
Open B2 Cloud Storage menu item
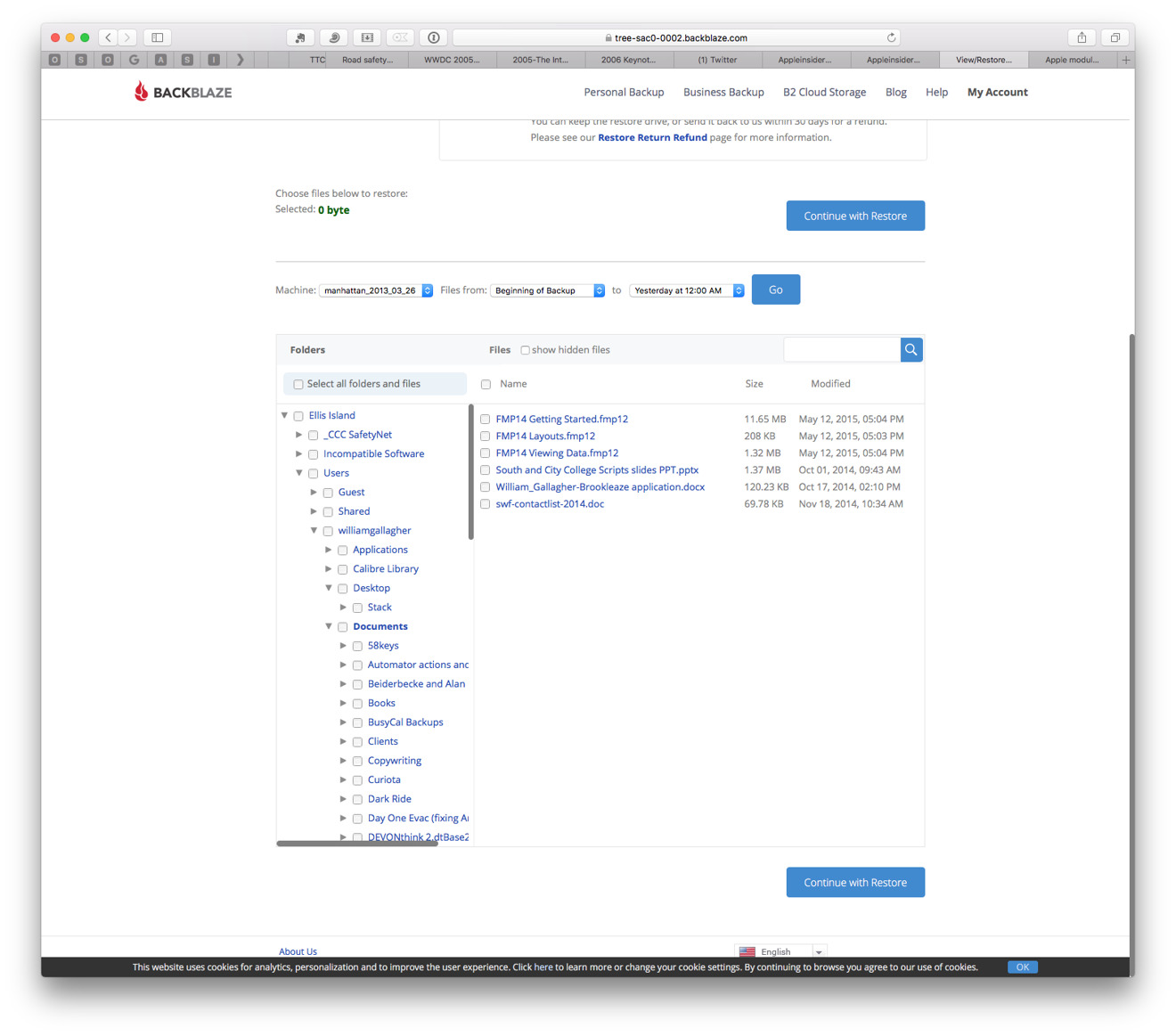pos(824,92)
